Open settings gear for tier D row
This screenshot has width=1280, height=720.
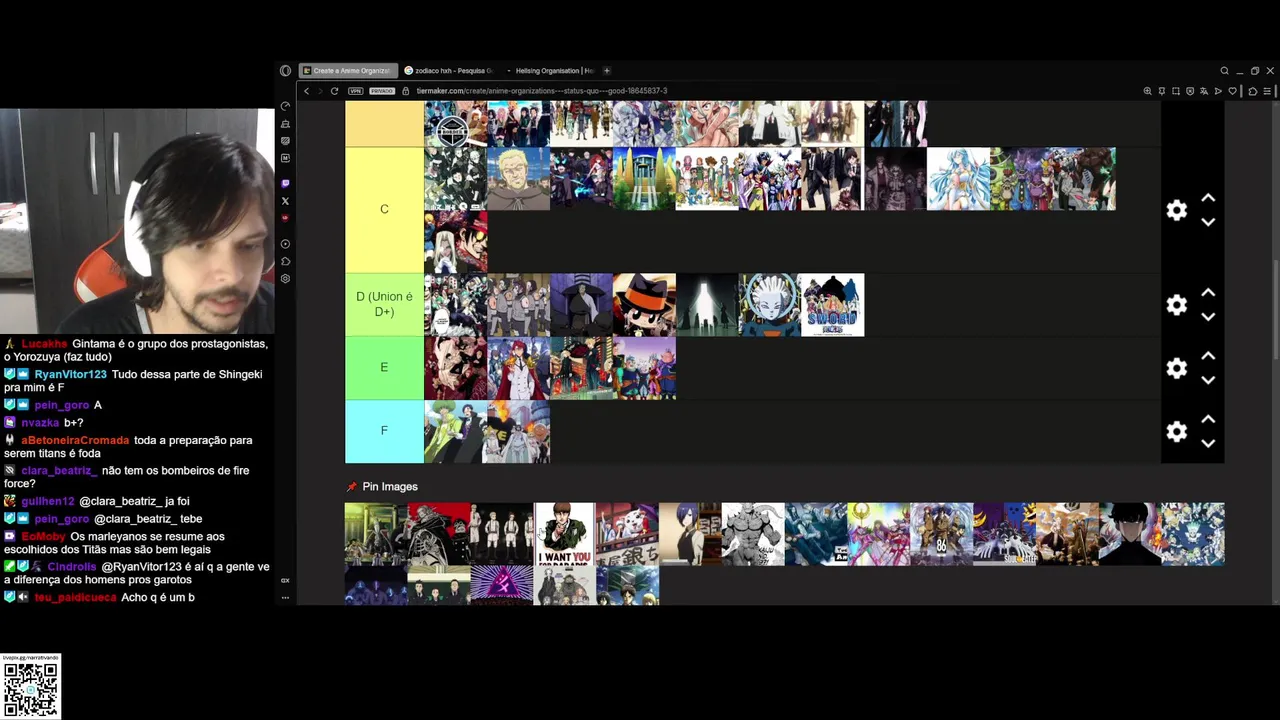tap(1177, 305)
